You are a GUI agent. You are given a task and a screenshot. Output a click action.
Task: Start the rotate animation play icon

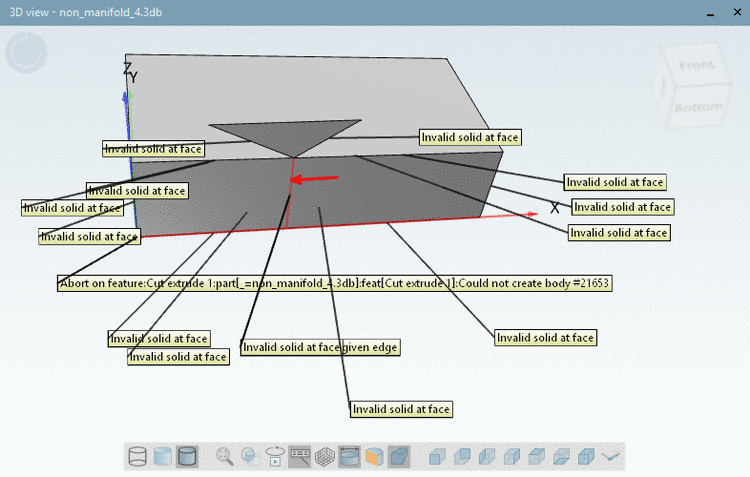click(275, 456)
